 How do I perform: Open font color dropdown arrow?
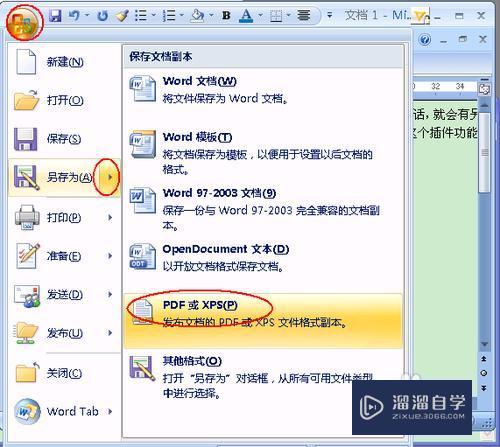(x=260, y=15)
